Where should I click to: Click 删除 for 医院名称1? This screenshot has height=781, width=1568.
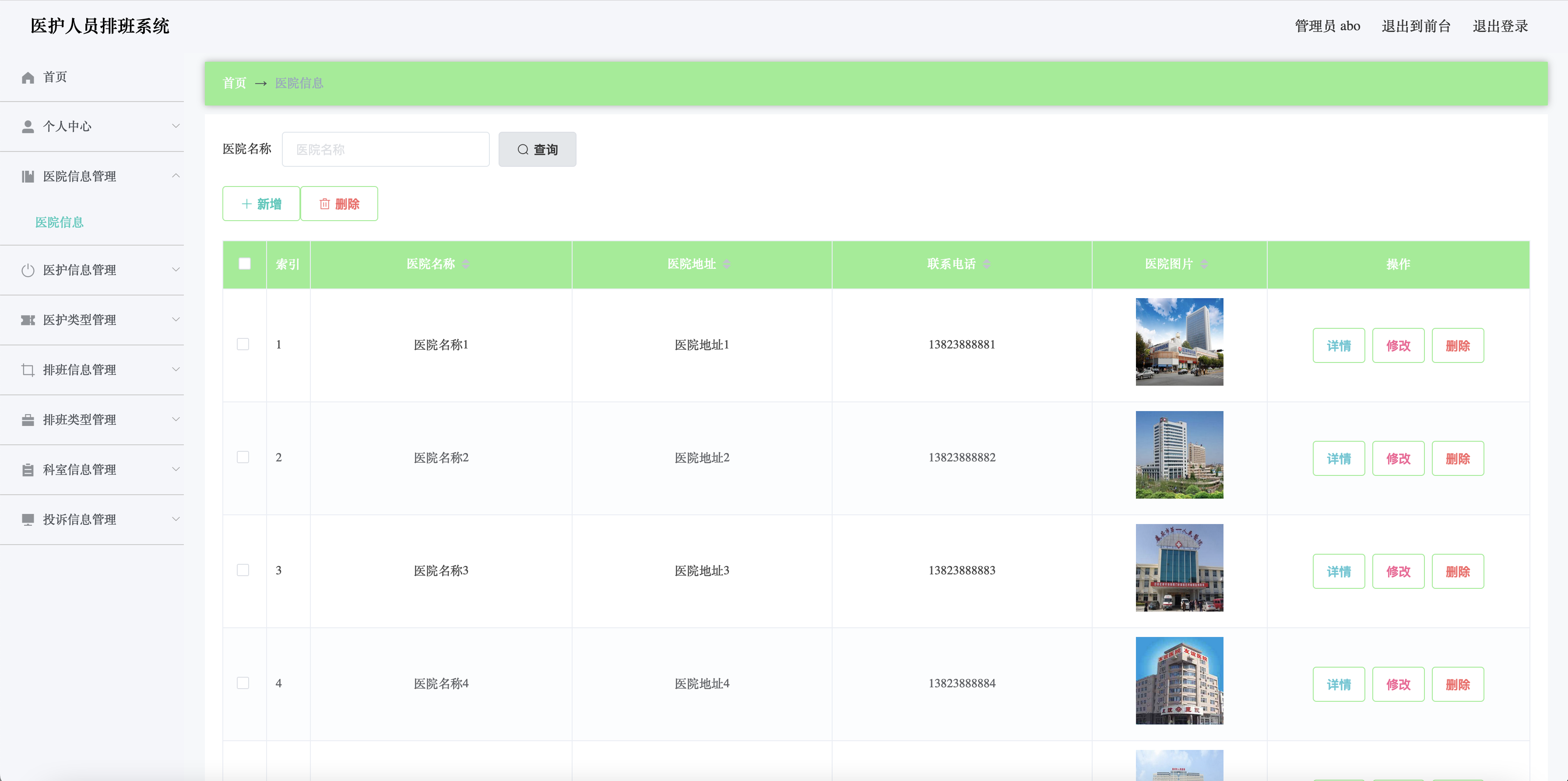coord(1458,346)
